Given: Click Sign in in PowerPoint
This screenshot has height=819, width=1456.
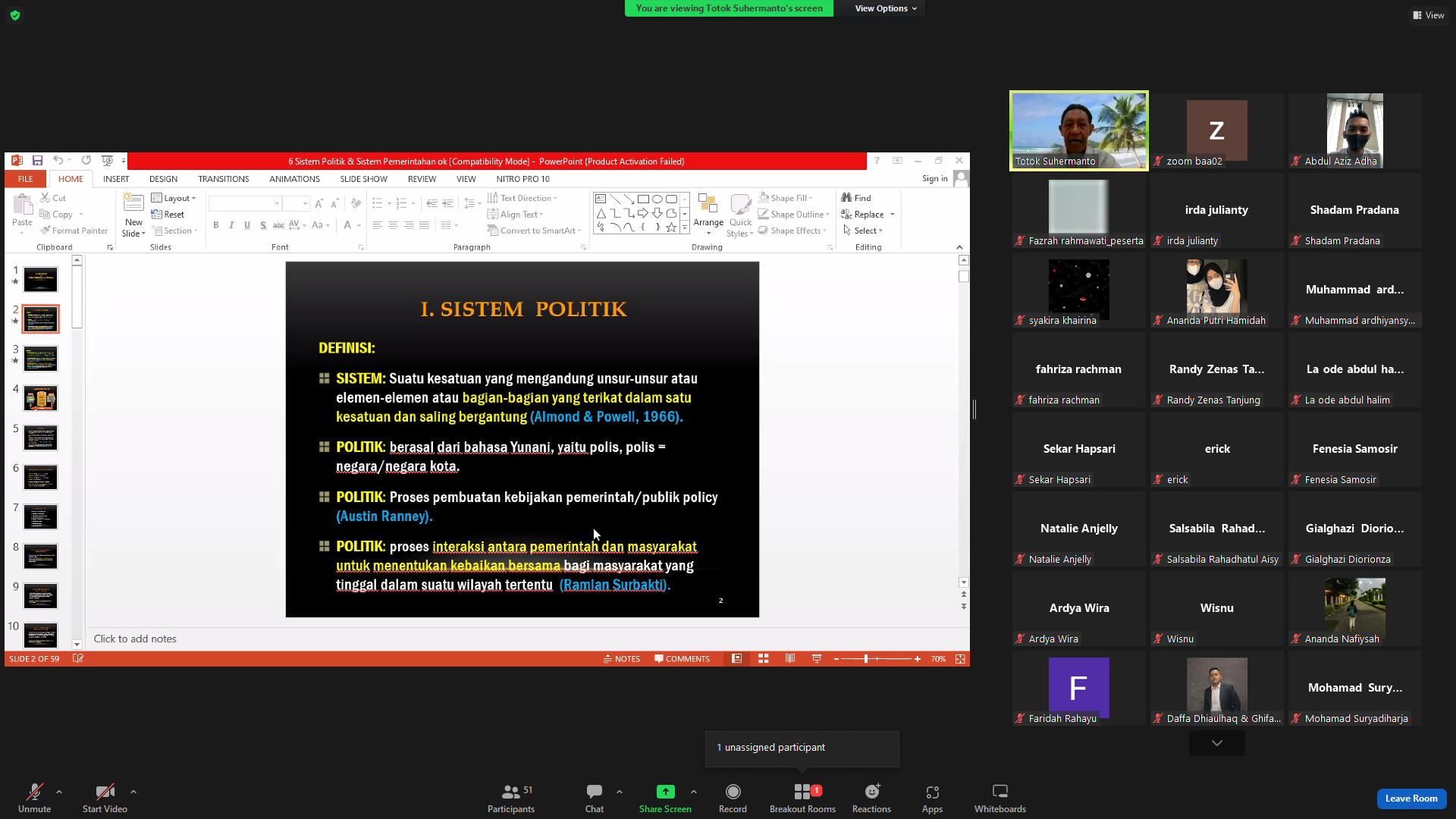Looking at the screenshot, I should 934,179.
